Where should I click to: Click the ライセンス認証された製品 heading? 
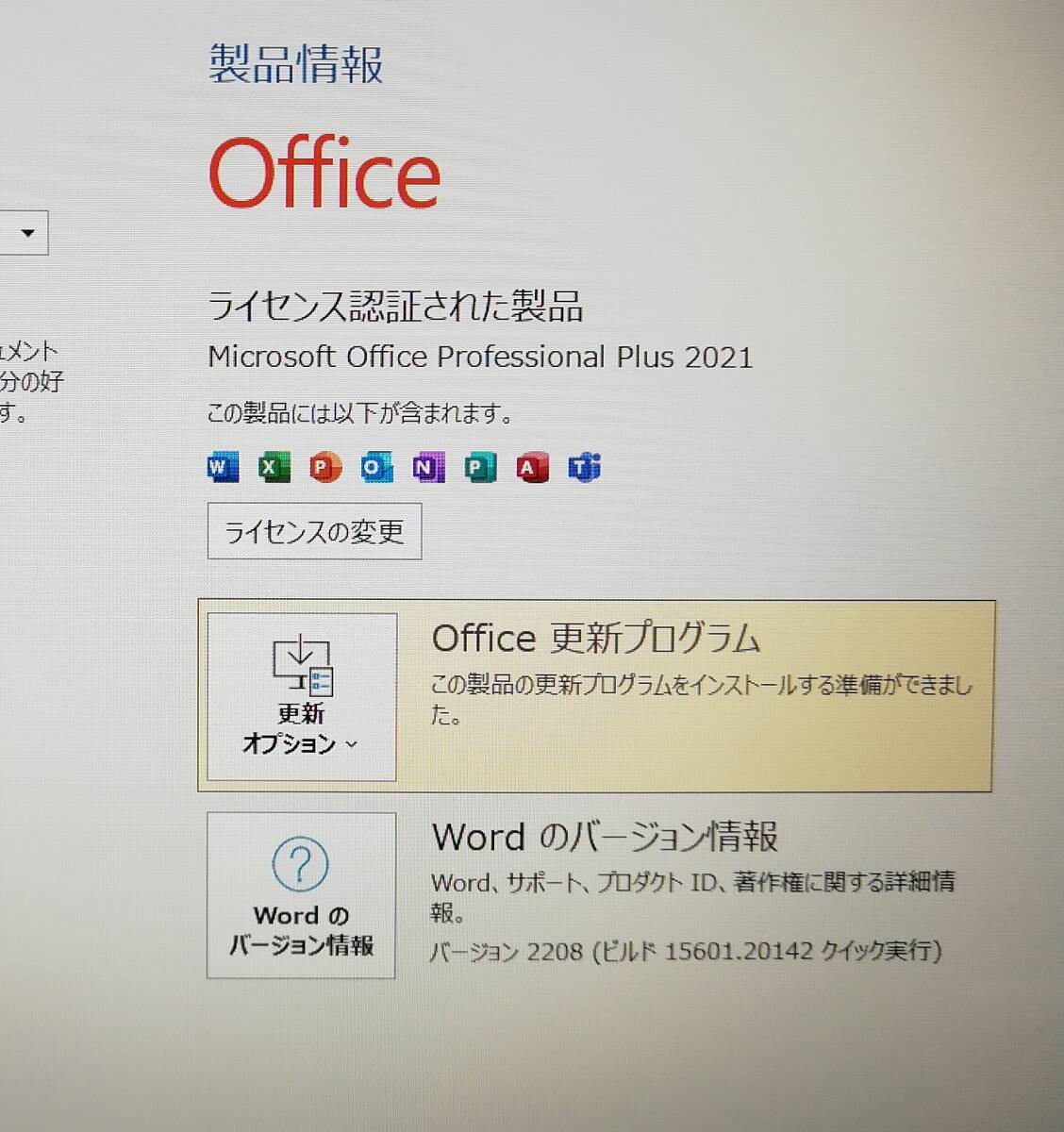click(395, 306)
